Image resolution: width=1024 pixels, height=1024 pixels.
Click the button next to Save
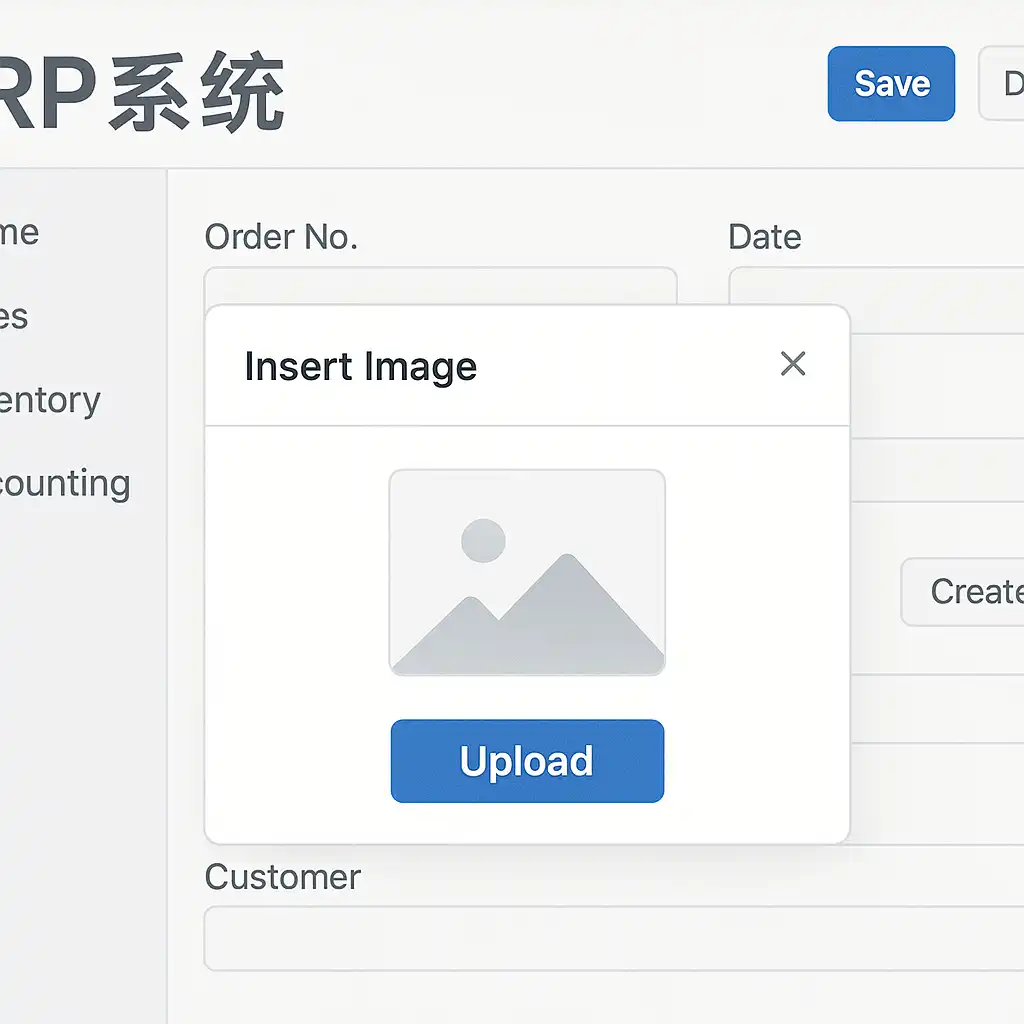[1001, 84]
